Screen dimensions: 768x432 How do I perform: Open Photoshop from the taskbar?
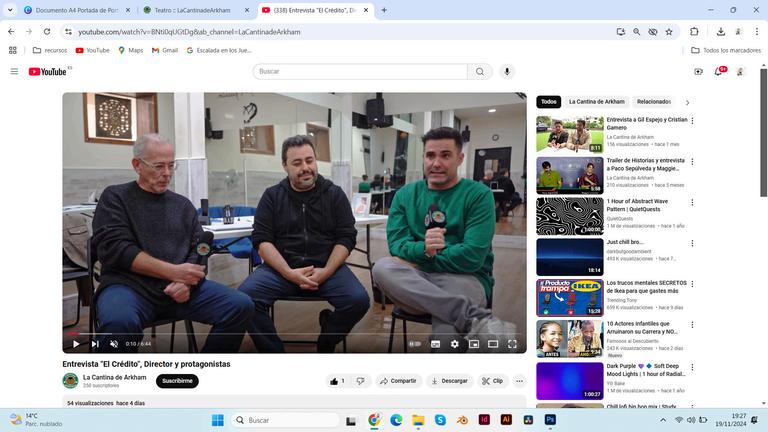tap(550, 420)
